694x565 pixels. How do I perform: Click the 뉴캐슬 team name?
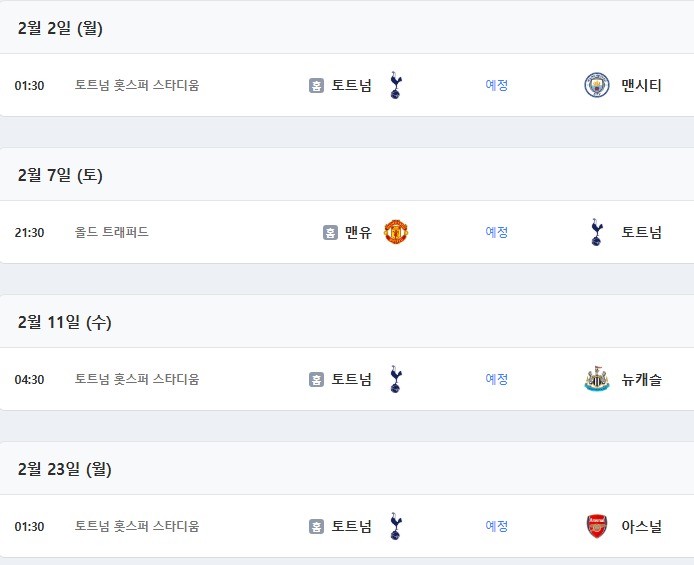641,379
